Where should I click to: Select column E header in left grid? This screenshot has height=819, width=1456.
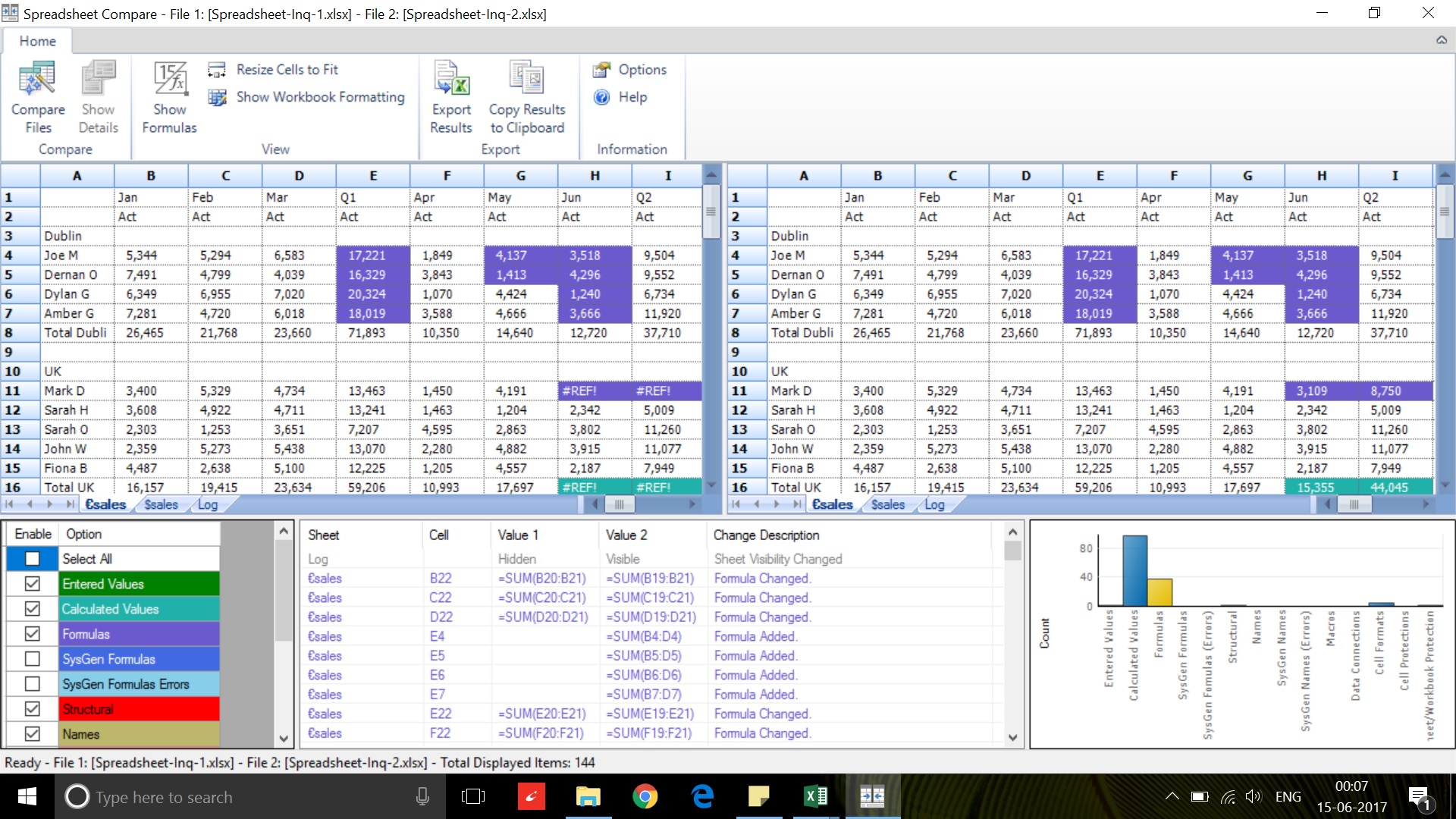click(x=373, y=176)
